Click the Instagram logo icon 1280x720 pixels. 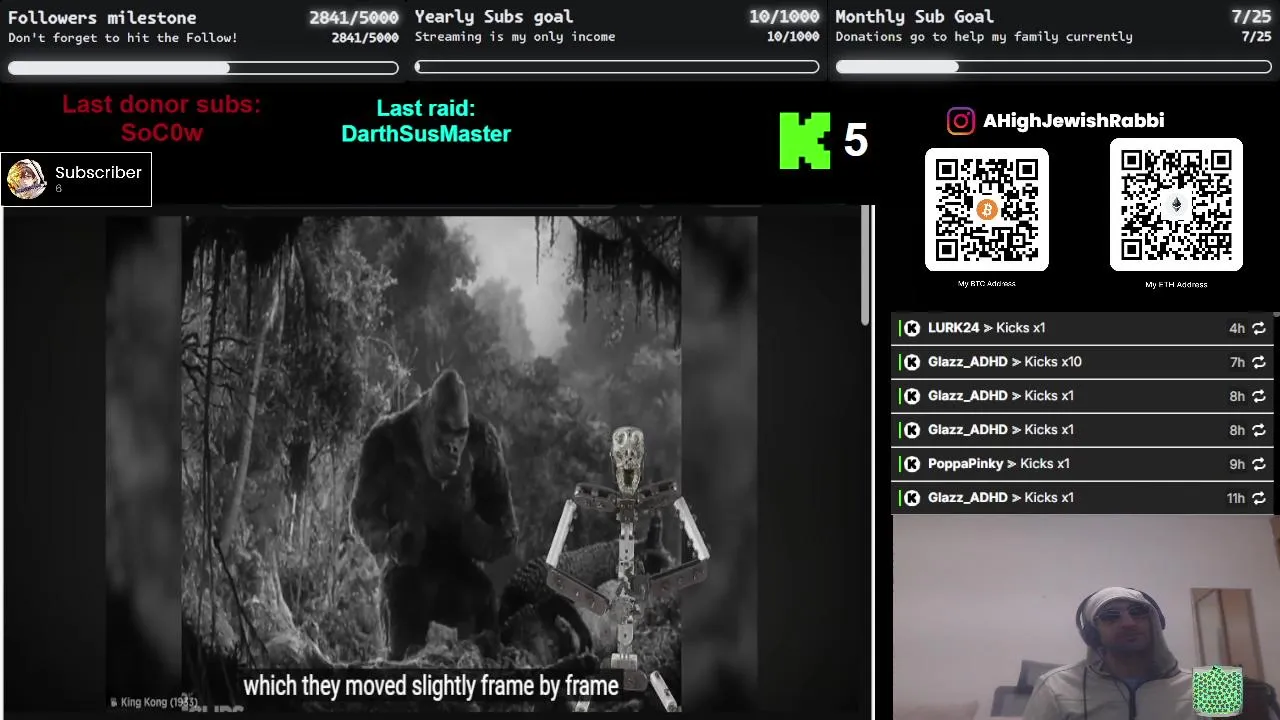(x=960, y=121)
